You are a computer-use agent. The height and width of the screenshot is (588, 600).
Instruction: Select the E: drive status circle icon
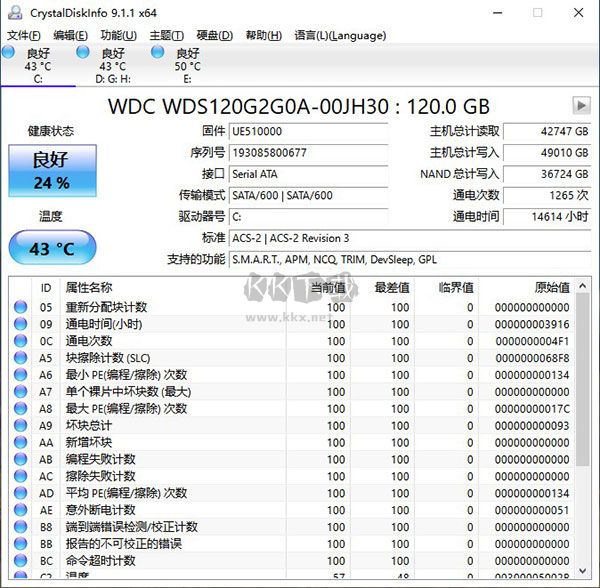point(158,52)
